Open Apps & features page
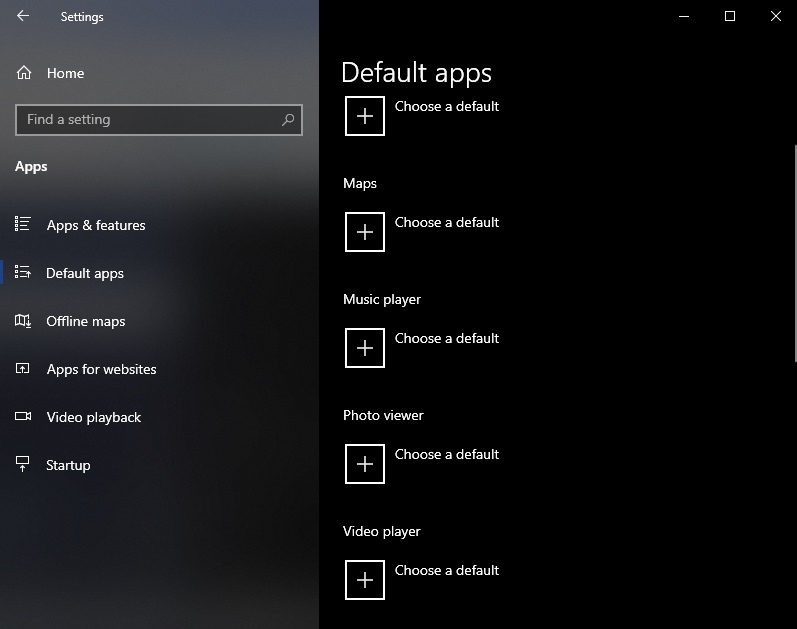Screen dimensions: 797x629 click(96, 225)
